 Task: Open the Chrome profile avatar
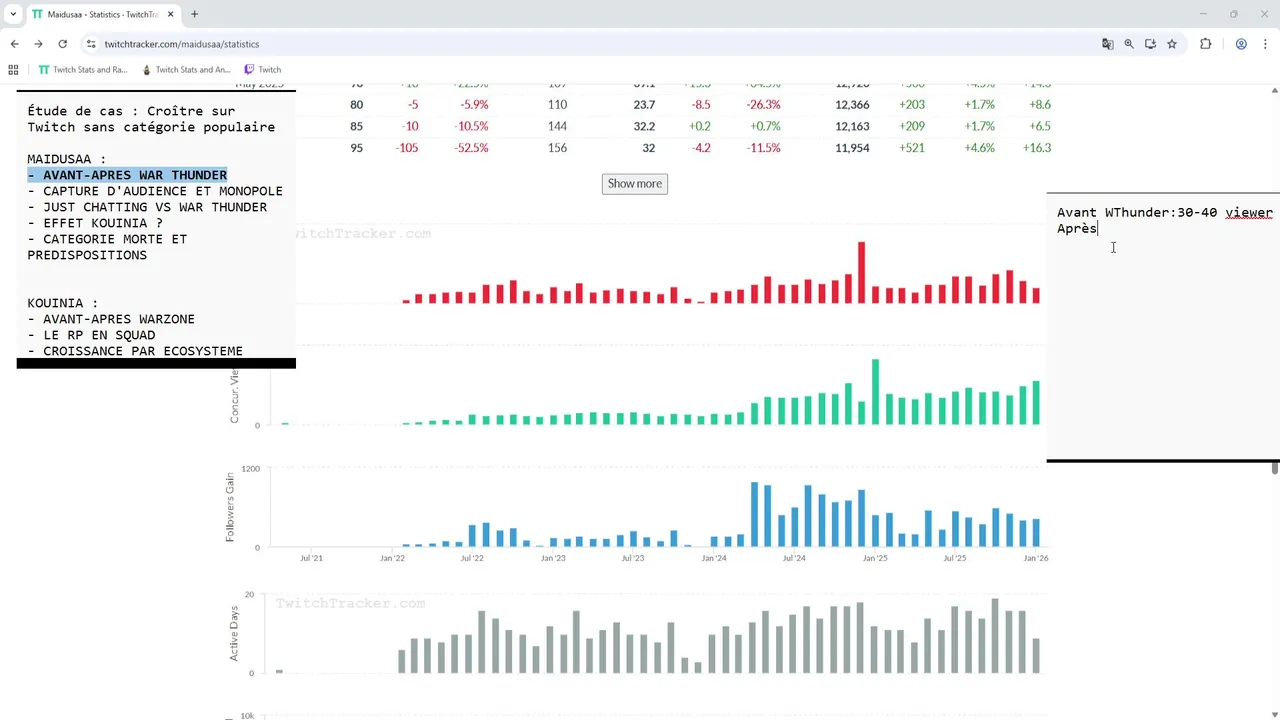[1241, 44]
